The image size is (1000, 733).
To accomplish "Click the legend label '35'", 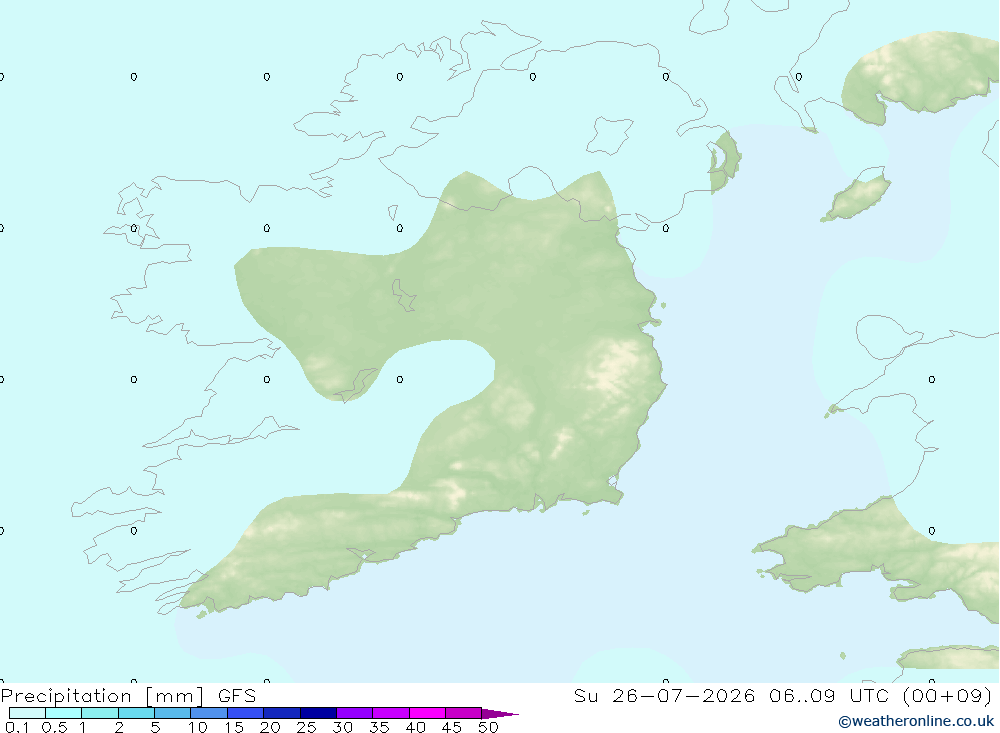I will click(x=379, y=727).
